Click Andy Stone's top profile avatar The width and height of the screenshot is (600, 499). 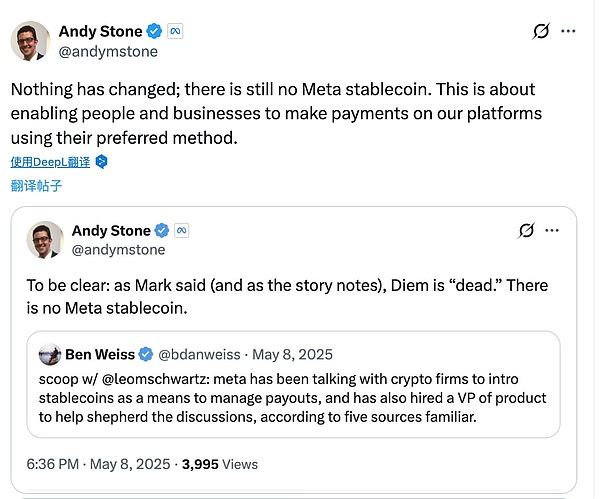31,41
